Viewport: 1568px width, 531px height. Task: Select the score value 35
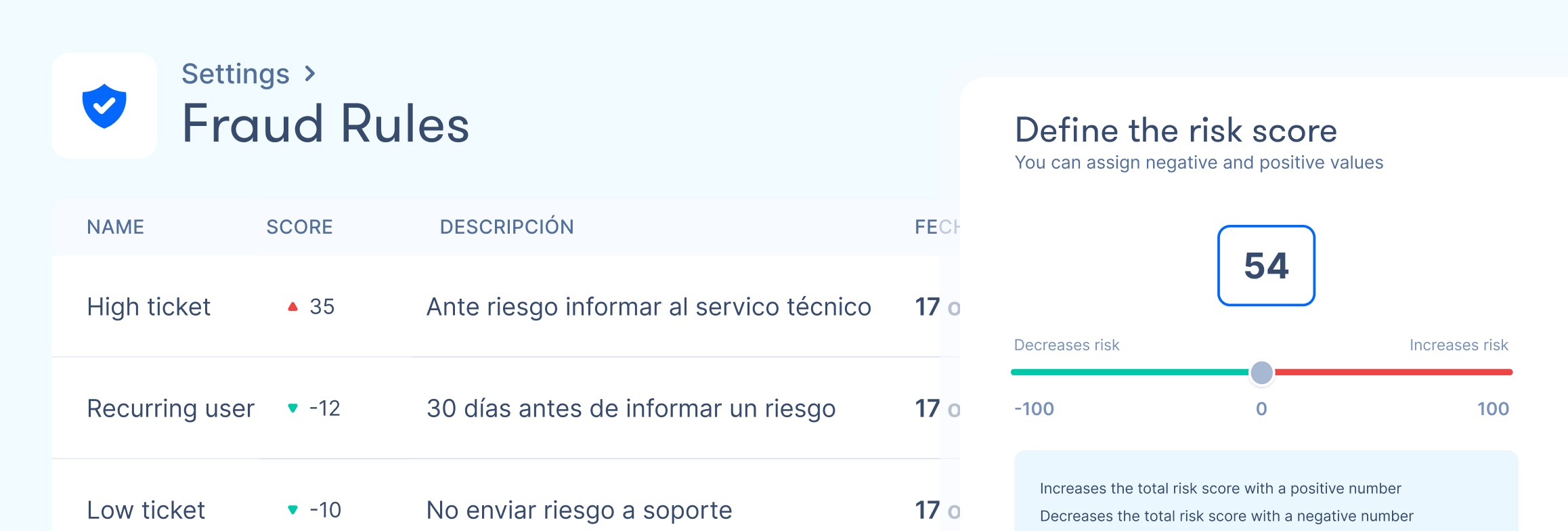click(x=322, y=307)
